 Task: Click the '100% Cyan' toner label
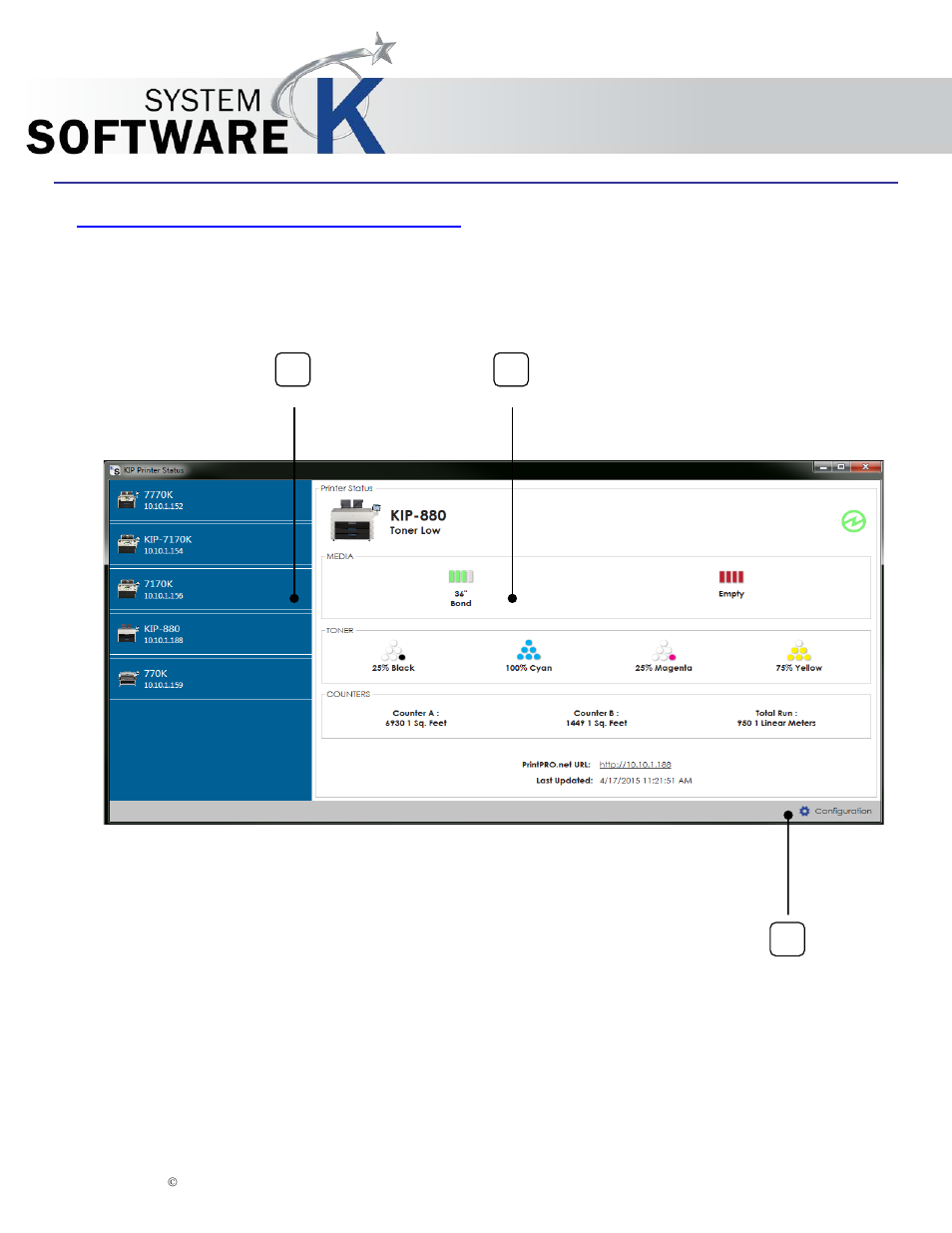pyautogui.click(x=529, y=668)
